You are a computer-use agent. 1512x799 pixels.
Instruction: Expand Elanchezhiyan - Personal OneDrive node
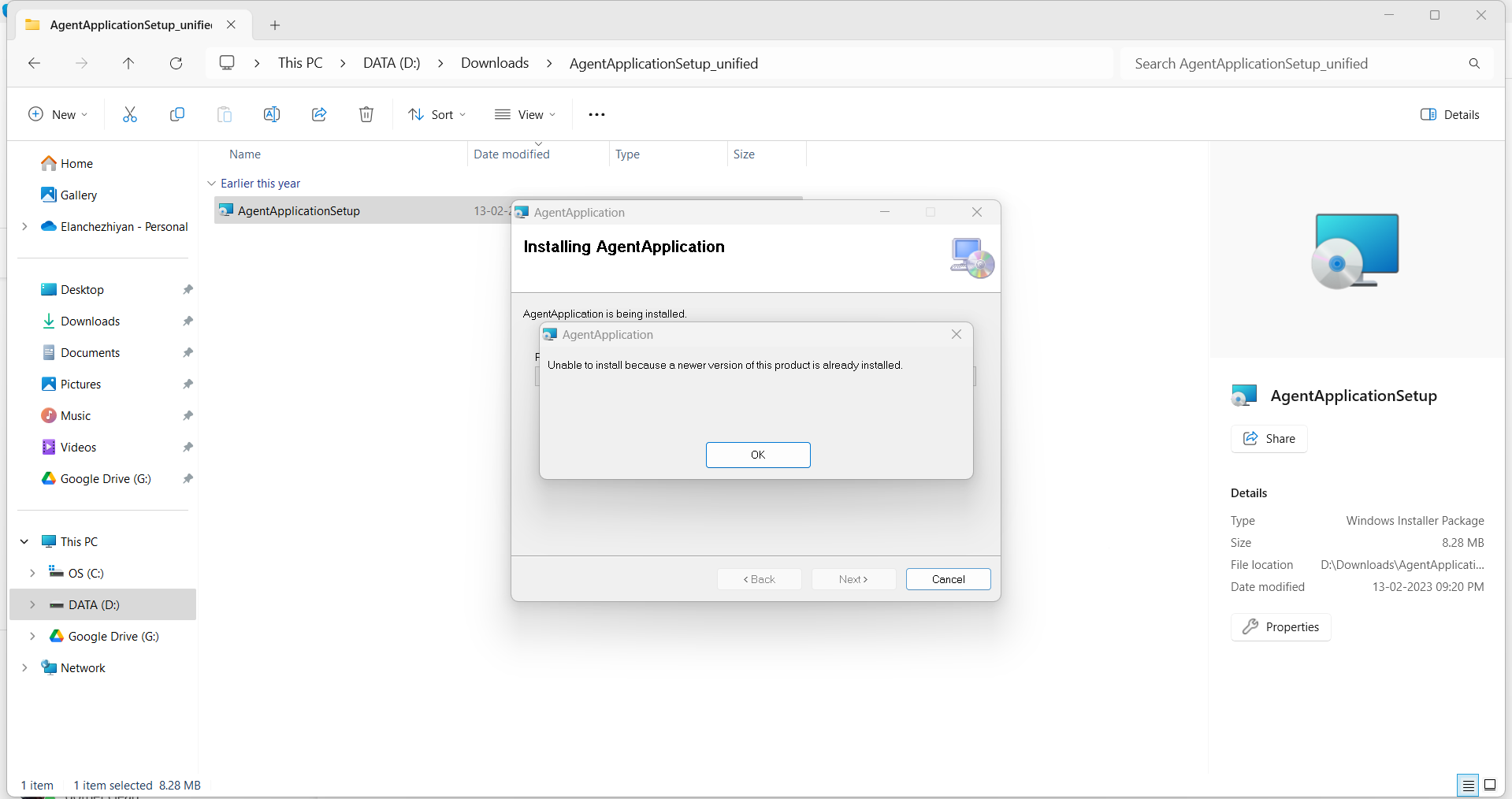(x=24, y=226)
